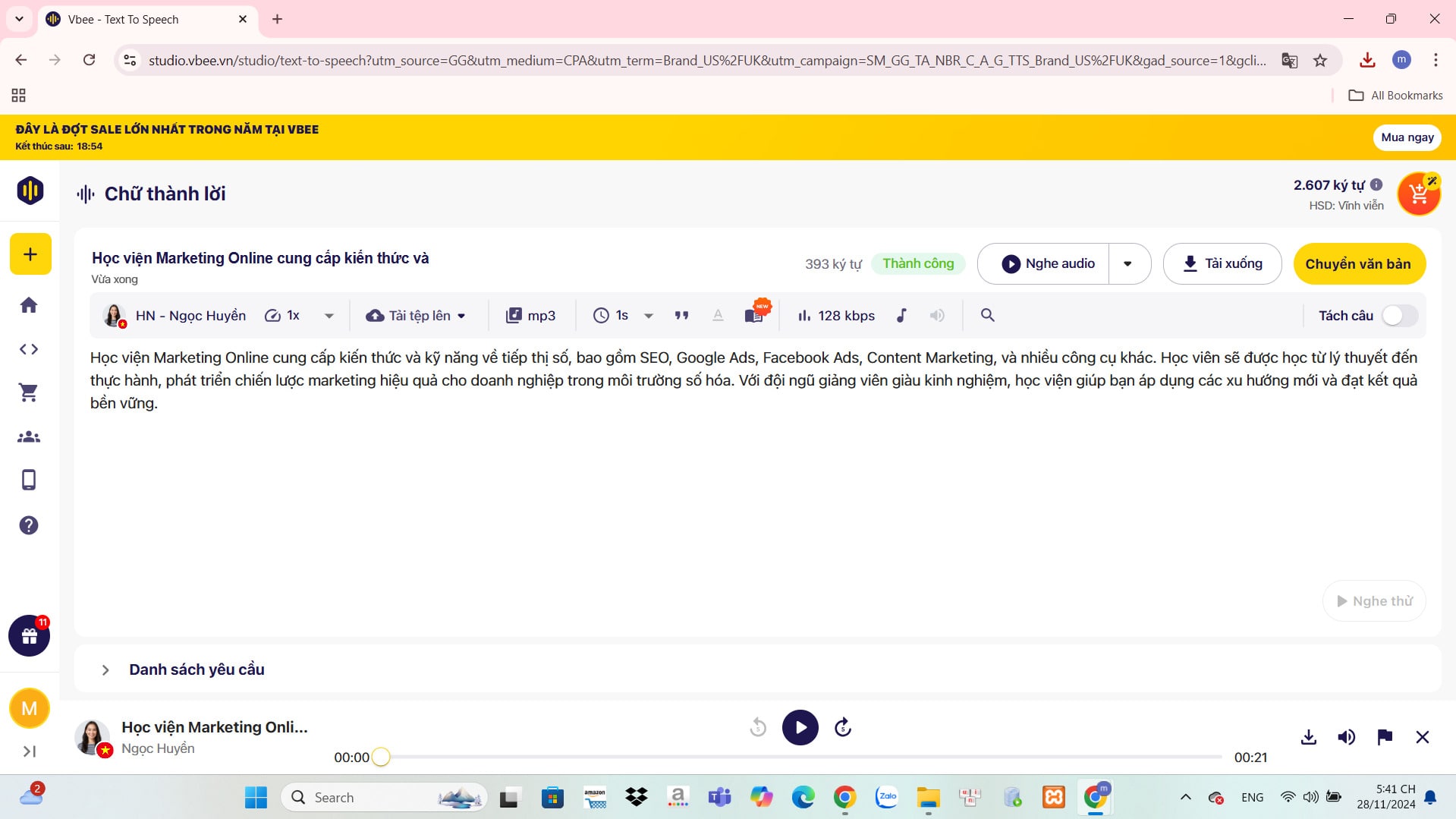Open the shopping cart sidebar icon

point(29,392)
